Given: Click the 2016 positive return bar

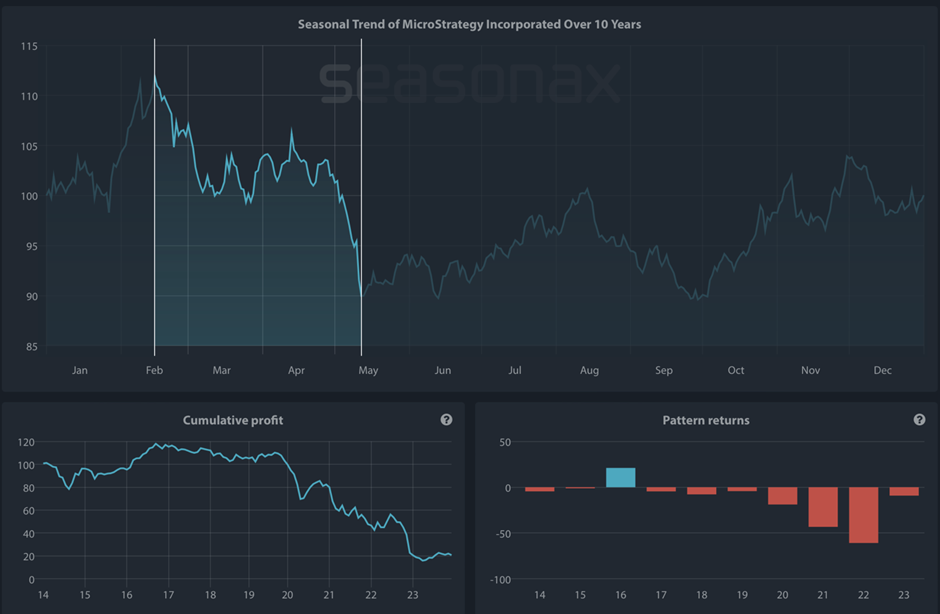Looking at the screenshot, I should [620, 478].
